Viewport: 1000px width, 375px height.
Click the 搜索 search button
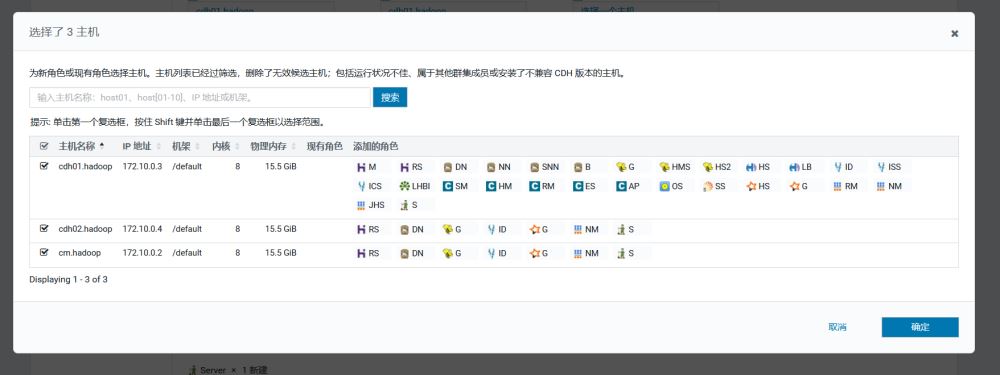tap(390, 98)
